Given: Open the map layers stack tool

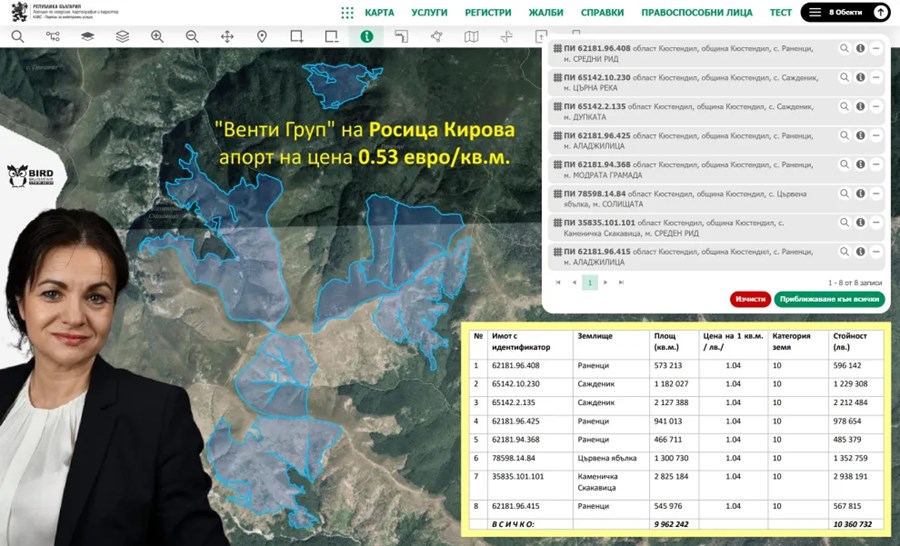Looking at the screenshot, I should point(122,37).
